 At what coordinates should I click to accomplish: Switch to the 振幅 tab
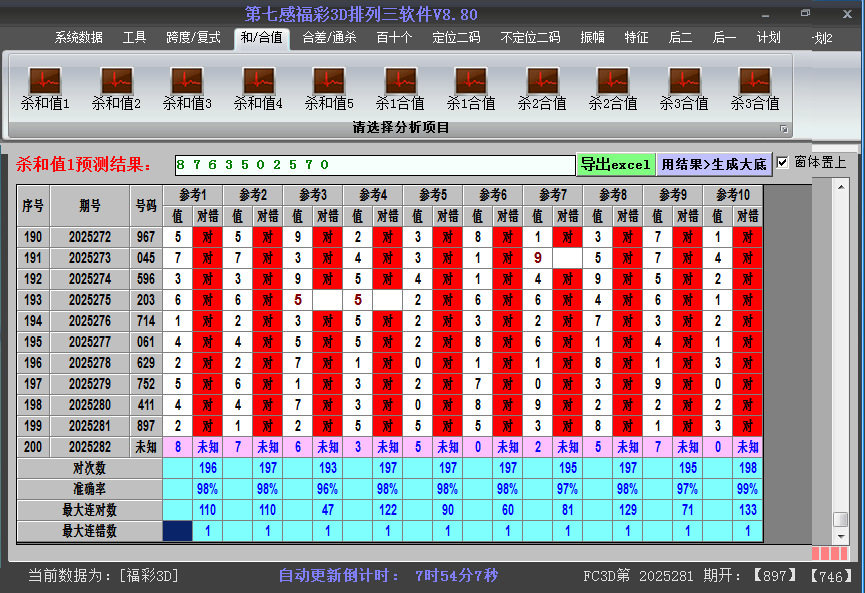click(x=593, y=38)
